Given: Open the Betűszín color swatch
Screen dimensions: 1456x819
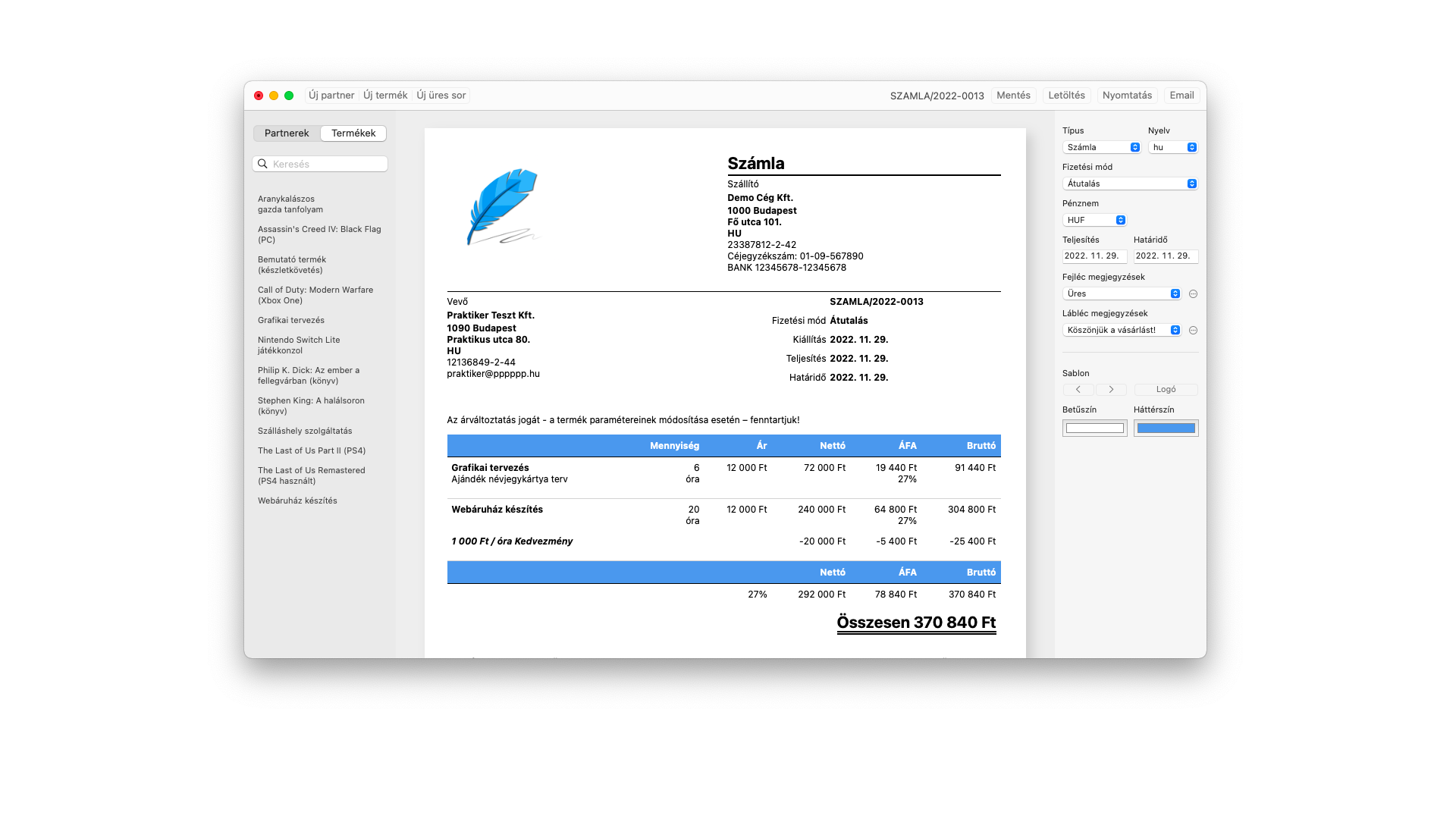Looking at the screenshot, I should (x=1094, y=428).
